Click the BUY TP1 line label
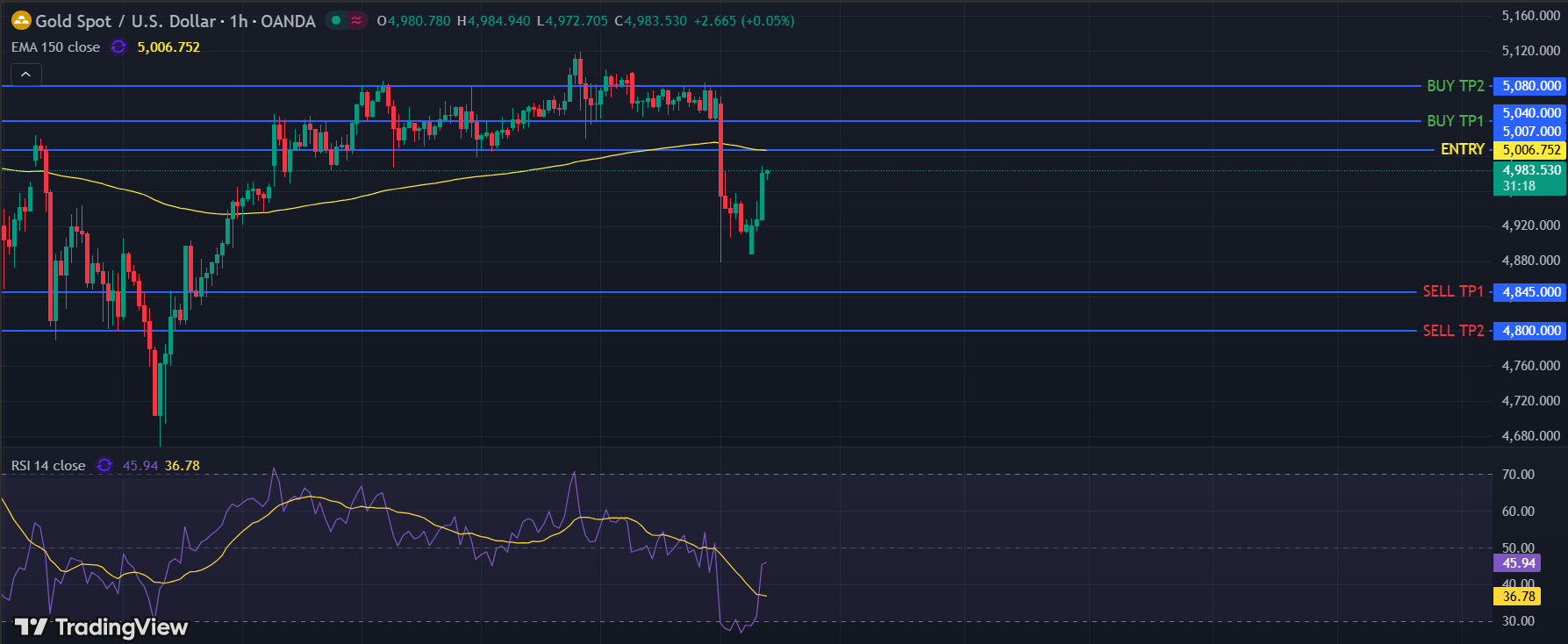Image resolution: width=1568 pixels, height=644 pixels. tap(1455, 121)
